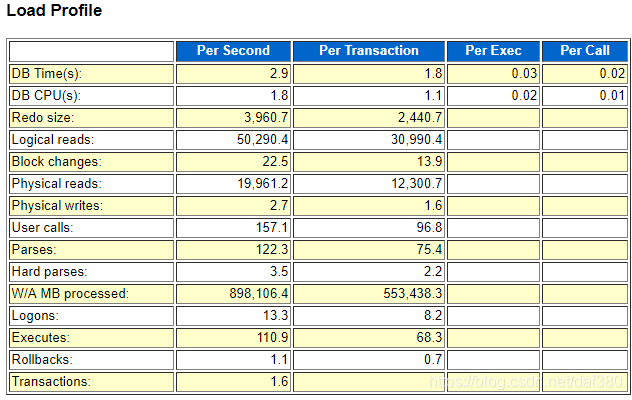Click the Block changes row label
The height and width of the screenshot is (400, 632).
56,162
